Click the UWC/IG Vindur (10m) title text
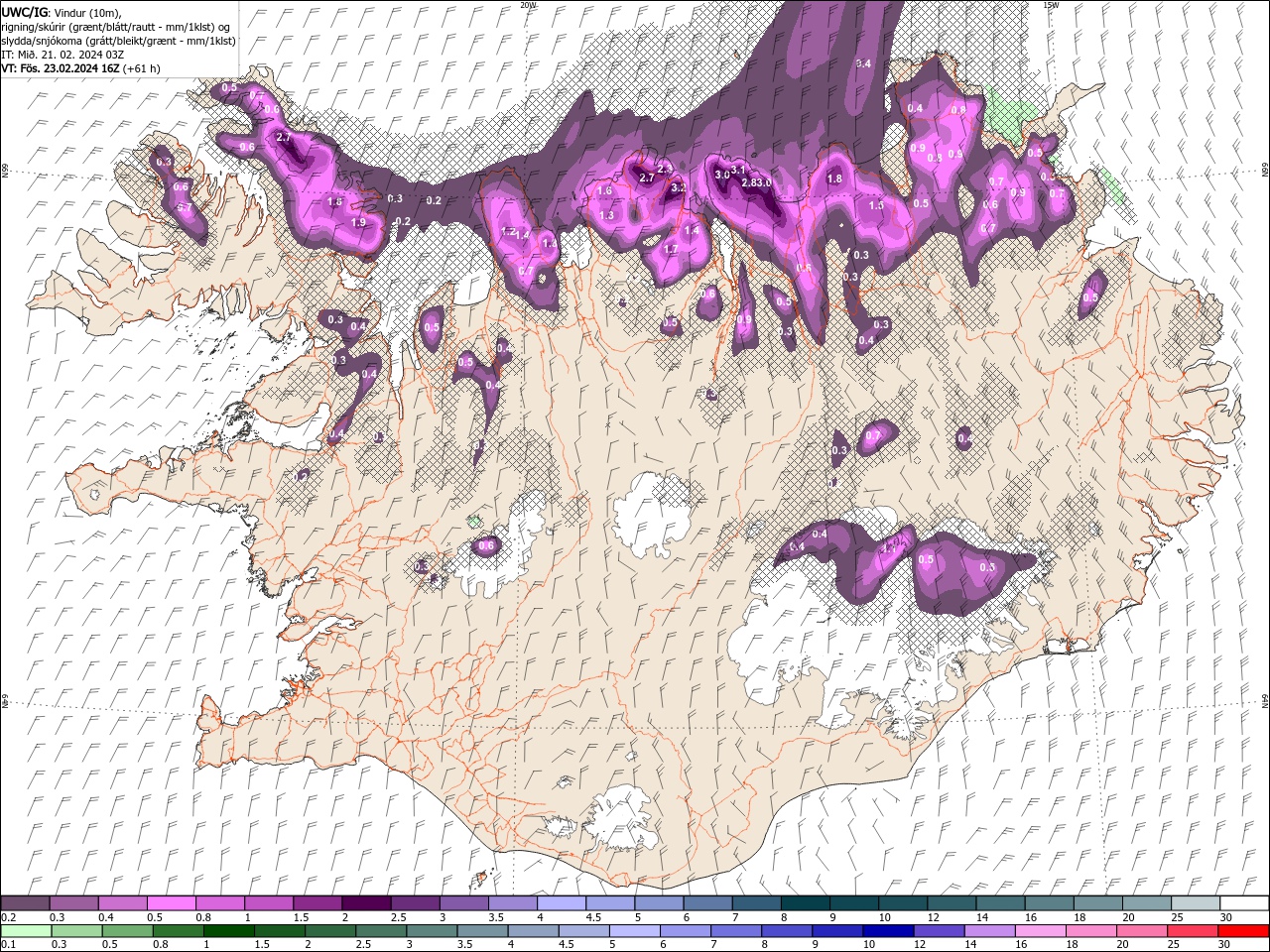 point(60,12)
